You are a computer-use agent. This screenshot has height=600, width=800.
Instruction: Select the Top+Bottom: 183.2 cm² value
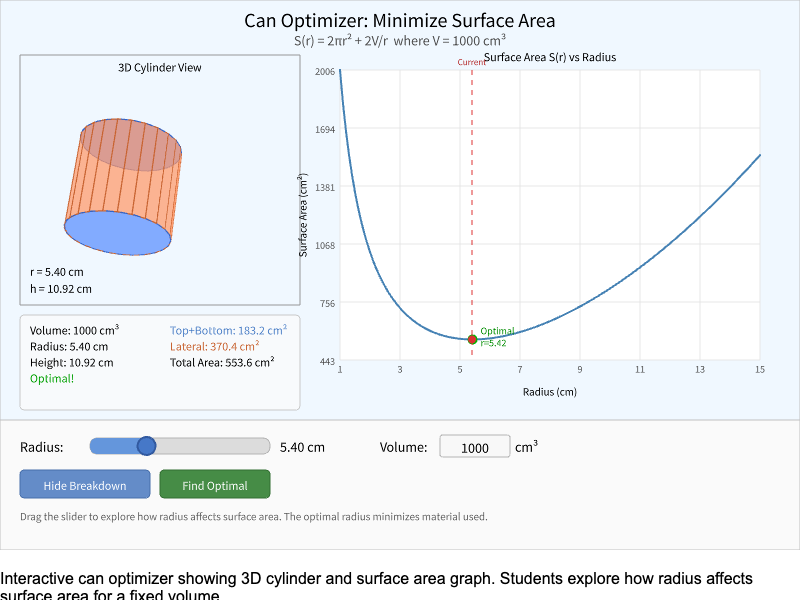[228, 330]
